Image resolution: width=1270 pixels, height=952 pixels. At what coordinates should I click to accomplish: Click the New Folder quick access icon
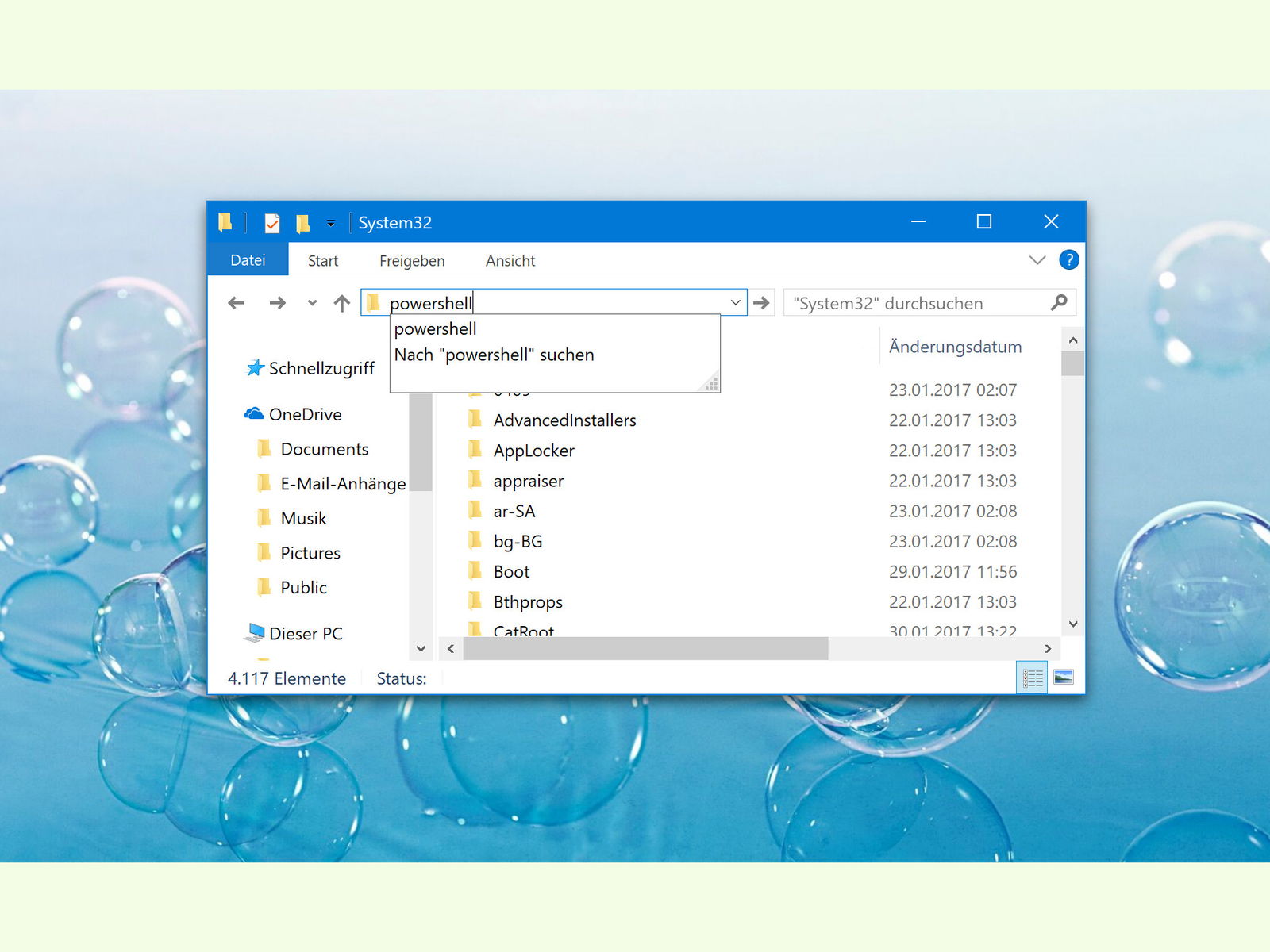pyautogui.click(x=302, y=224)
